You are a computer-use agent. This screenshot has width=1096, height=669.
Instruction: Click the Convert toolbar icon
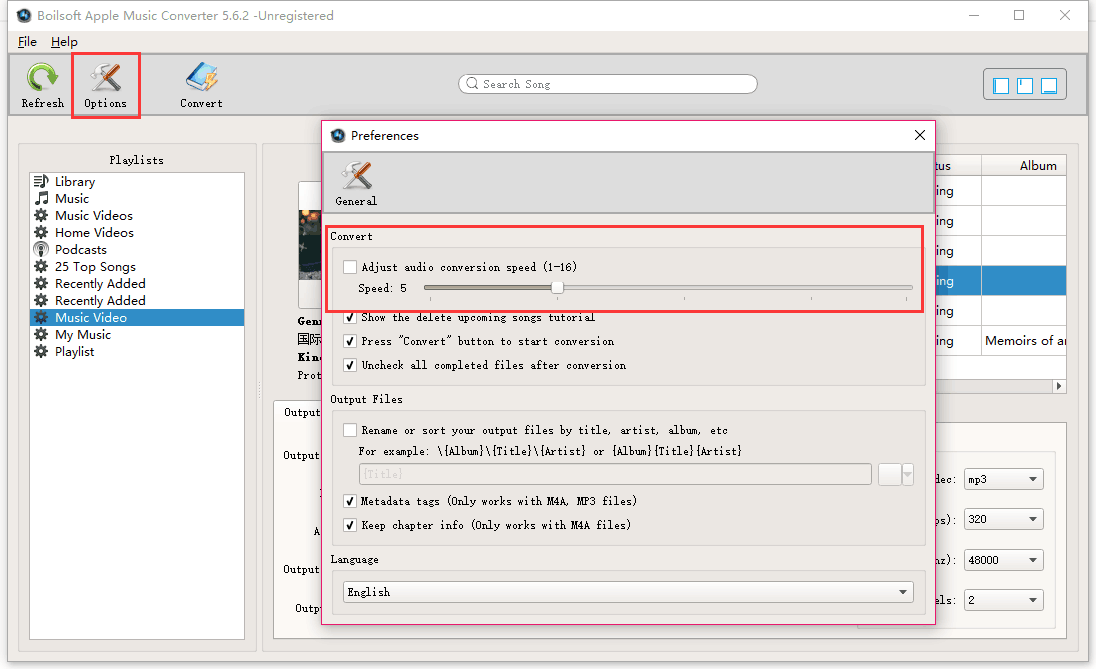201,85
